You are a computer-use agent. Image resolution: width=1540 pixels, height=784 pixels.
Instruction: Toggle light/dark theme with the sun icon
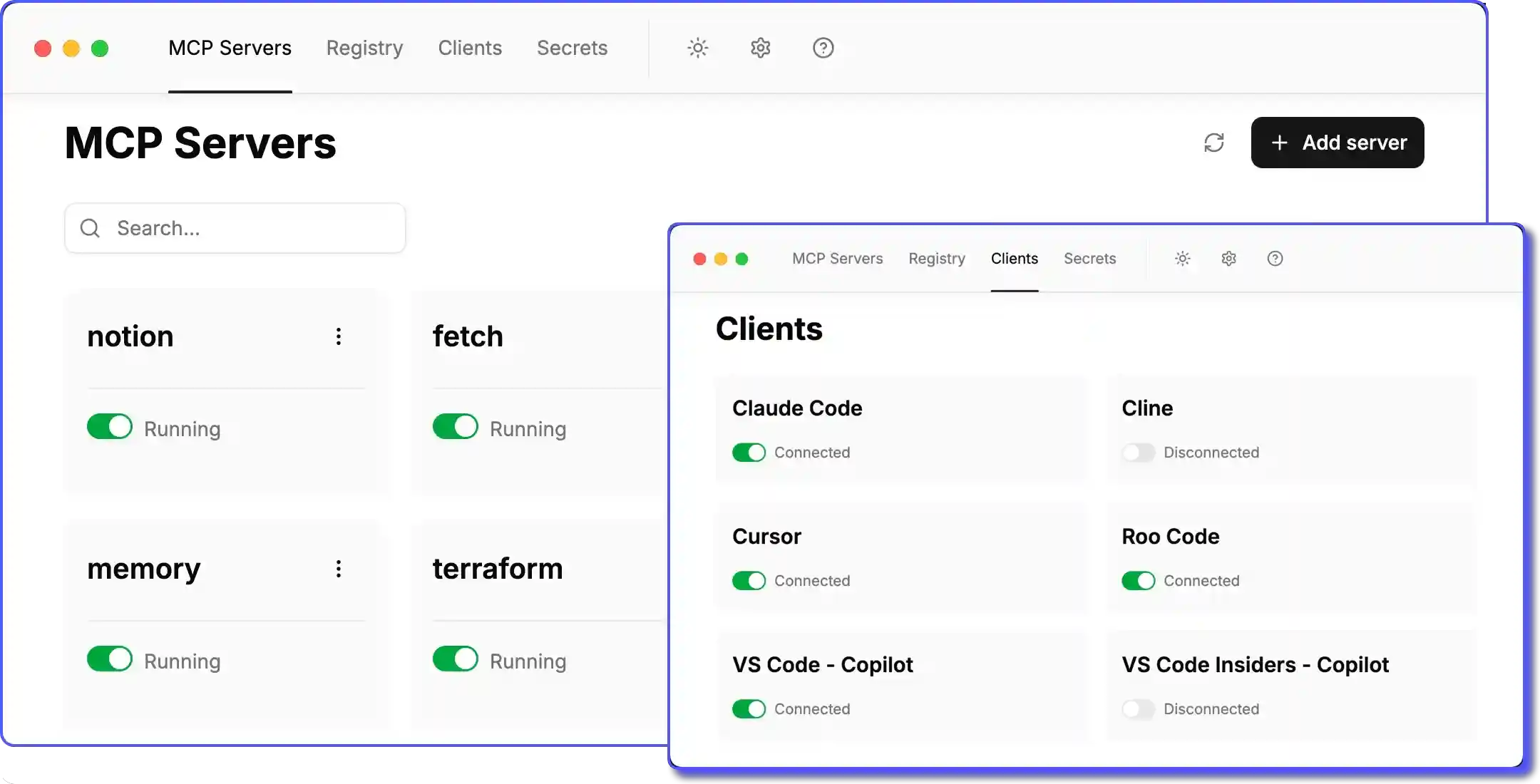click(697, 48)
